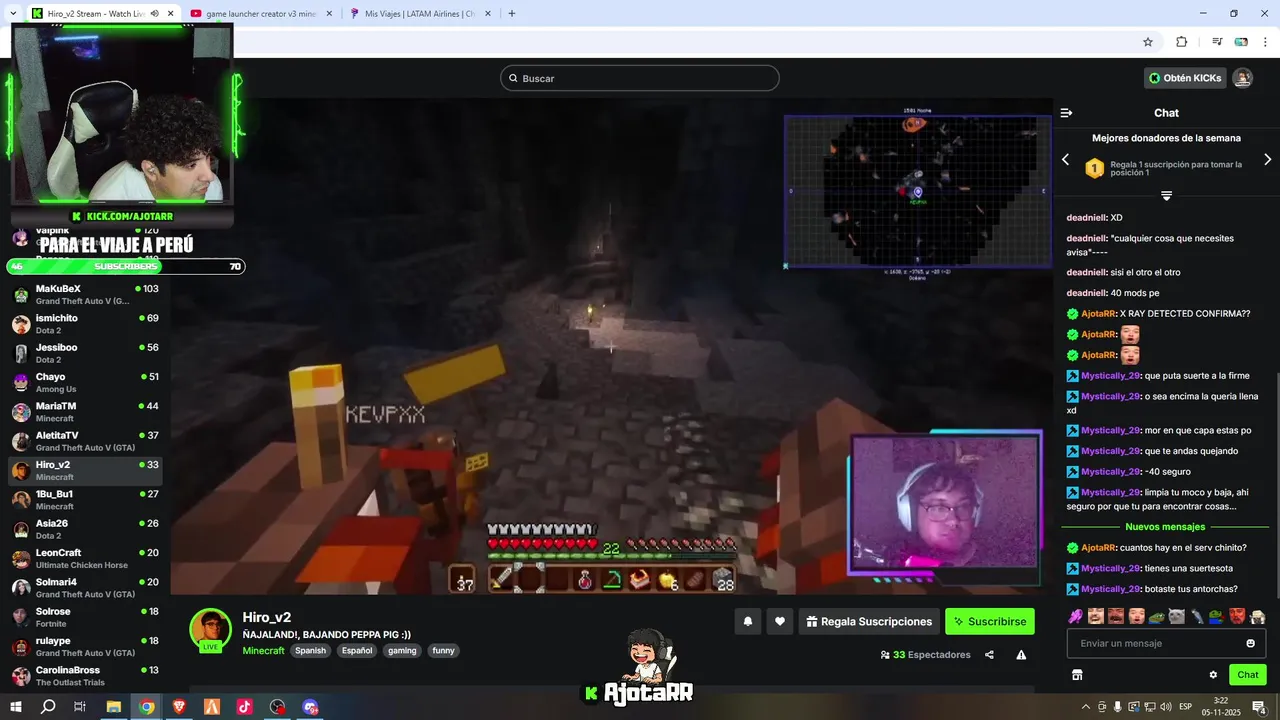Go to previous top donor
This screenshot has width=1280, height=720.
pos(1065,160)
